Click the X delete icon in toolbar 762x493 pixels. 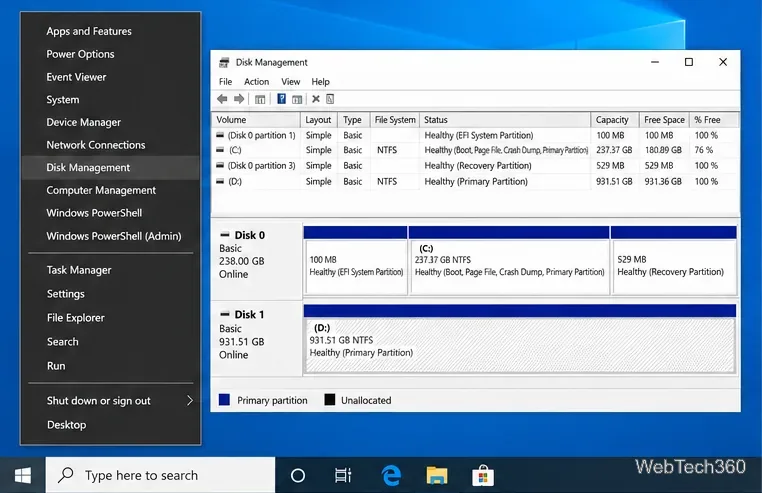pyautogui.click(x=316, y=99)
